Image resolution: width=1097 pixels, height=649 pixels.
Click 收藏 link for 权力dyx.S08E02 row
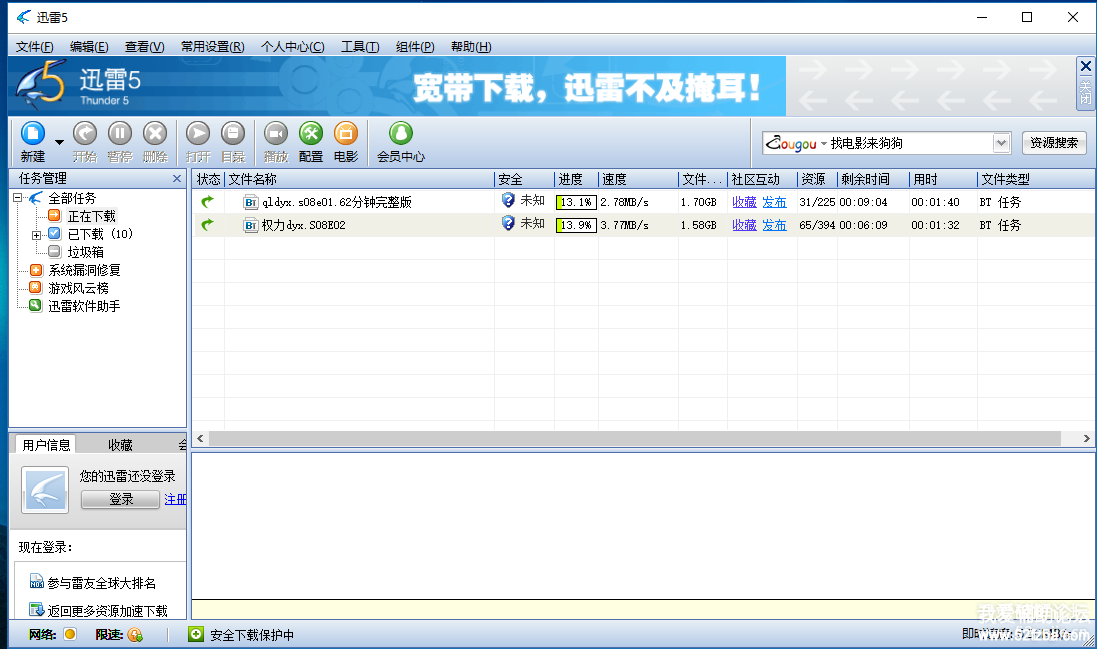click(744, 225)
